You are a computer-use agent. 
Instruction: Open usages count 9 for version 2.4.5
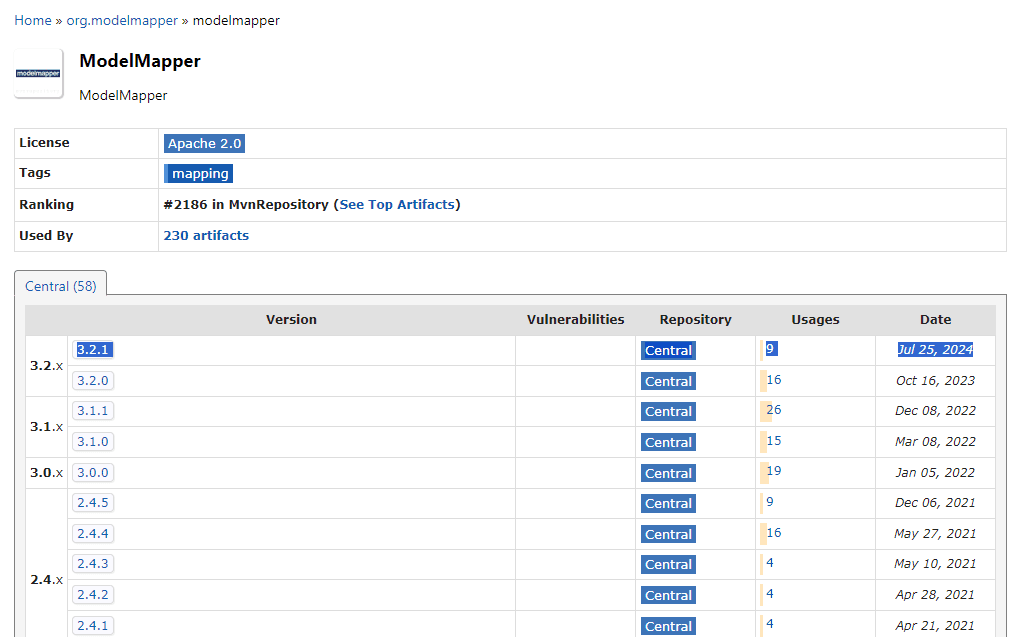point(770,502)
